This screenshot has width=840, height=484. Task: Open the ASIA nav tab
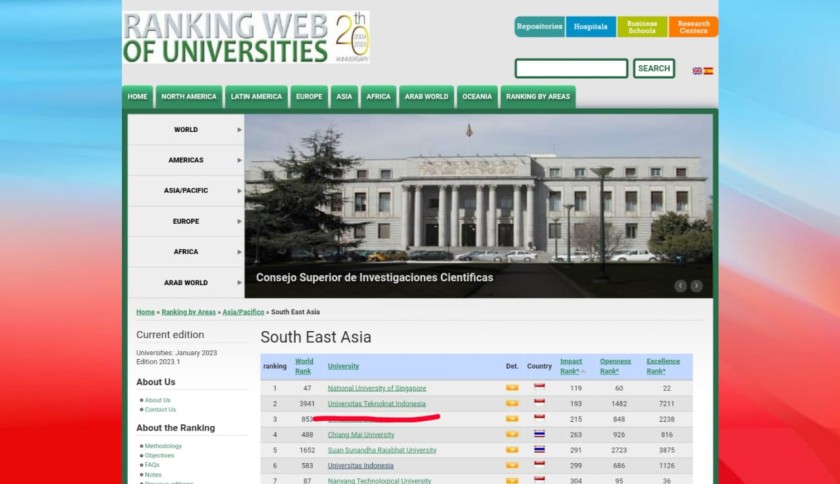point(344,97)
